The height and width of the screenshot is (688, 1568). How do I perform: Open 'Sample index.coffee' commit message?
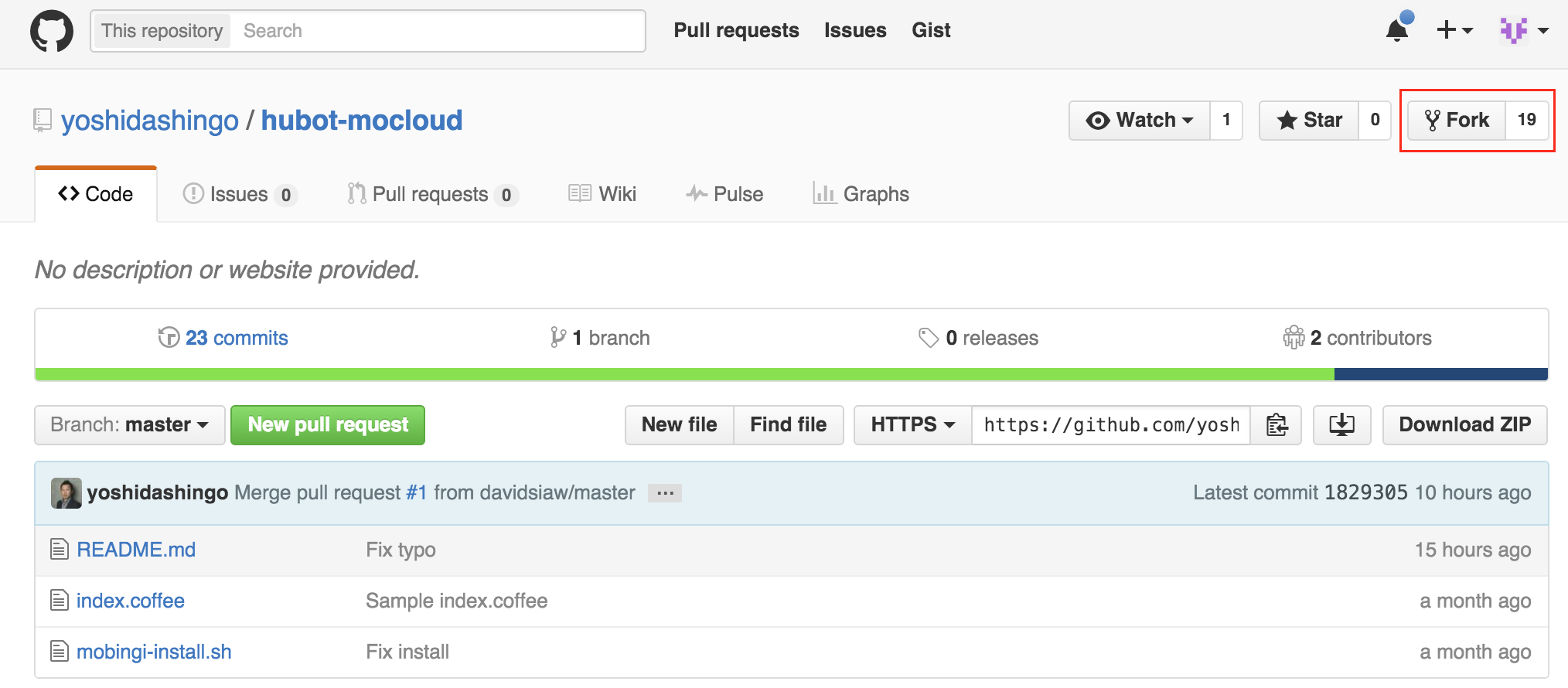tap(457, 601)
